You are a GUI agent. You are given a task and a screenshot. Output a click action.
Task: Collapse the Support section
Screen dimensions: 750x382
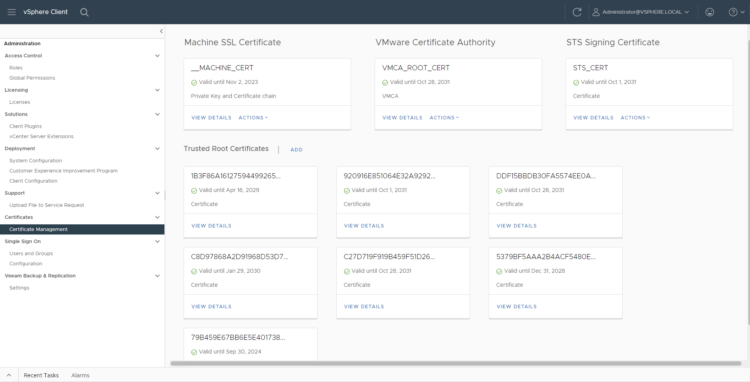(157, 193)
